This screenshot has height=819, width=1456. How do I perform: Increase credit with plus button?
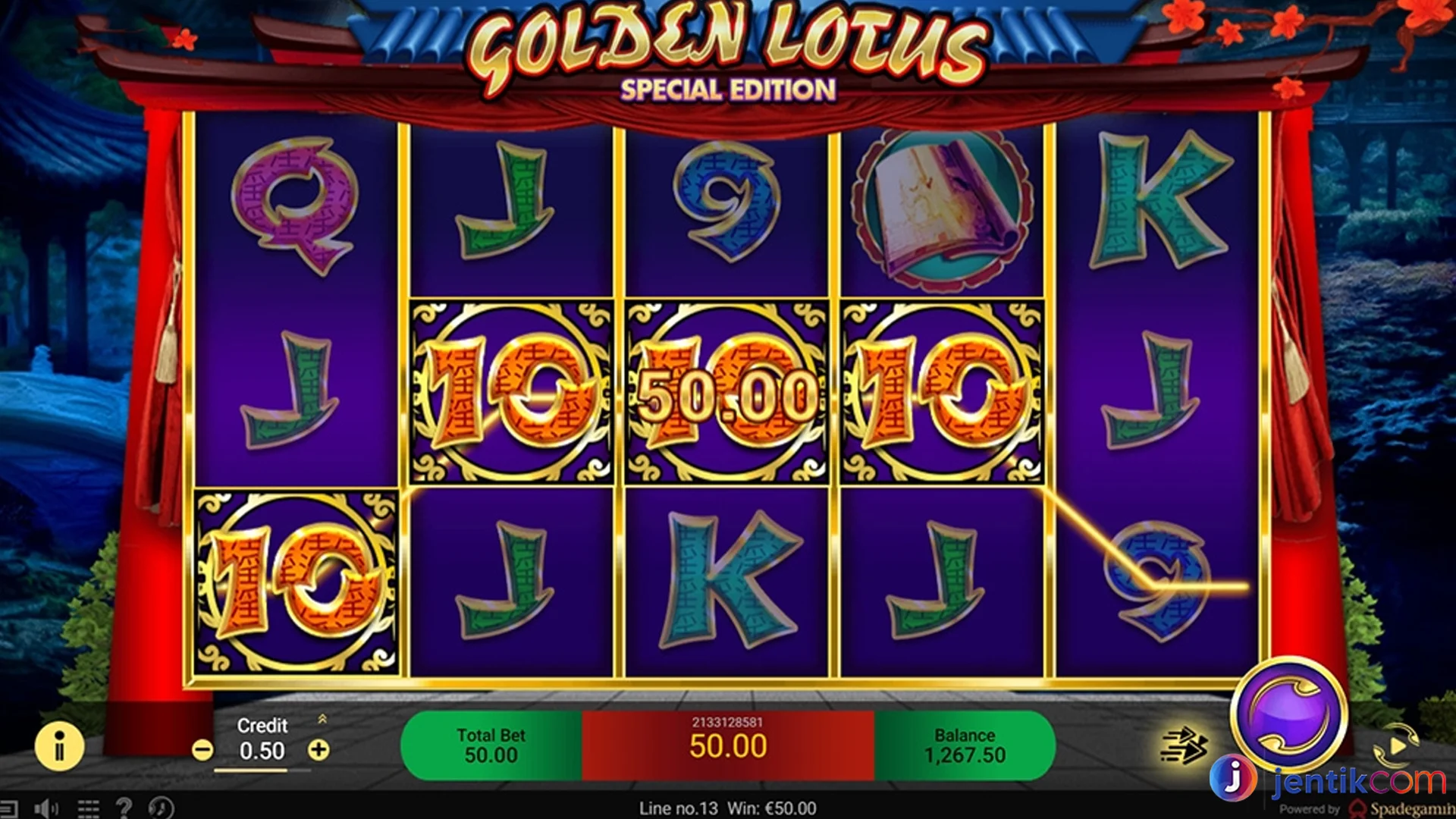tap(318, 750)
